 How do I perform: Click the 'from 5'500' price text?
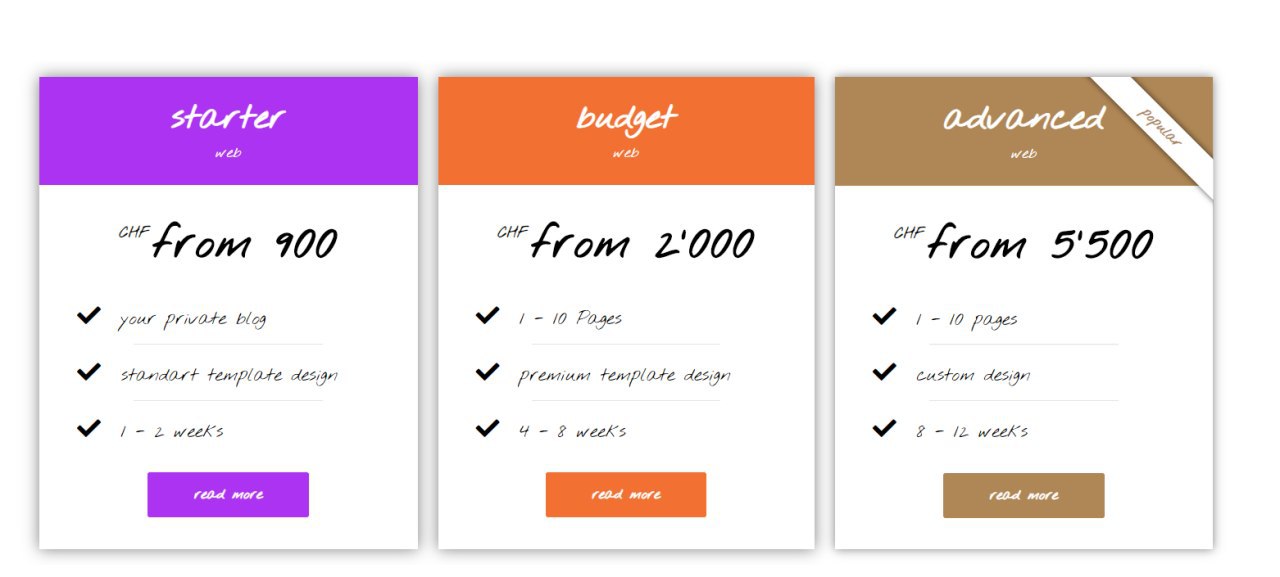pyautogui.click(x=1040, y=244)
